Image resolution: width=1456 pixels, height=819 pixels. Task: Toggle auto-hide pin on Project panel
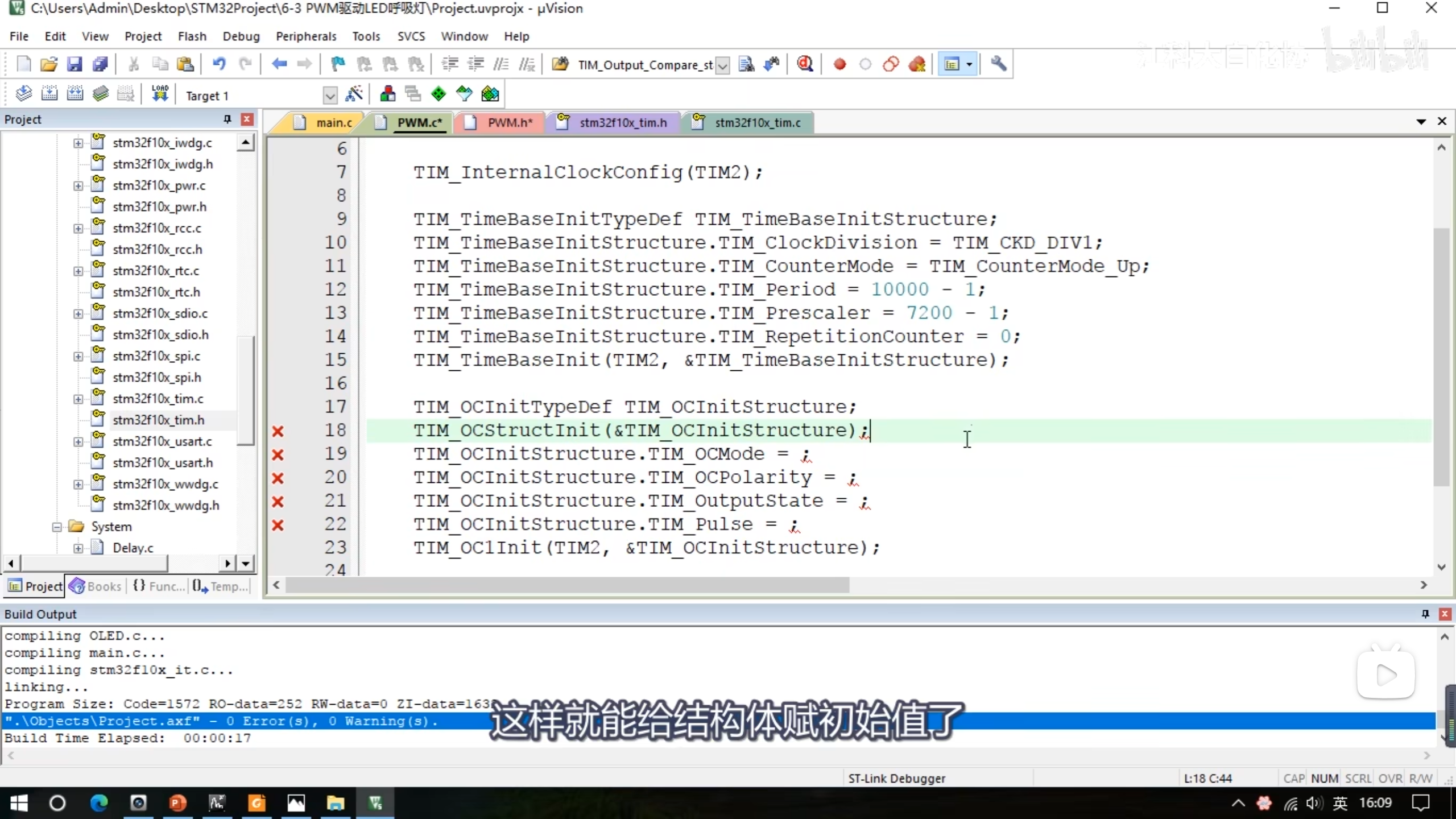coord(227,119)
